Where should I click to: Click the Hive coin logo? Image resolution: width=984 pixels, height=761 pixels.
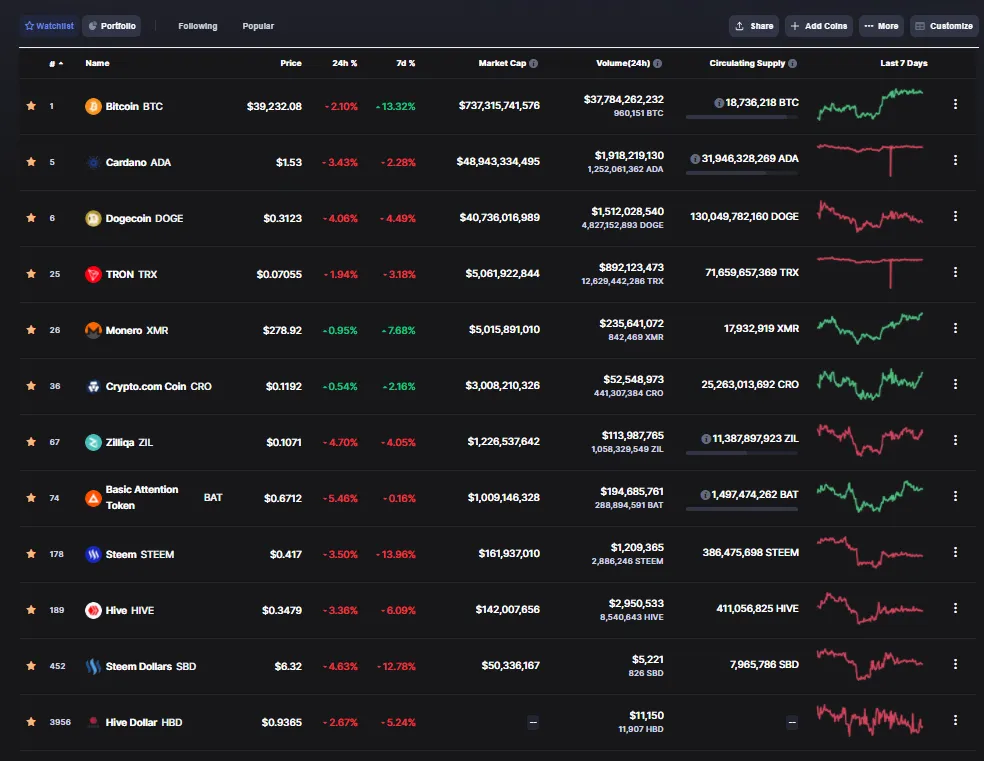coord(93,610)
